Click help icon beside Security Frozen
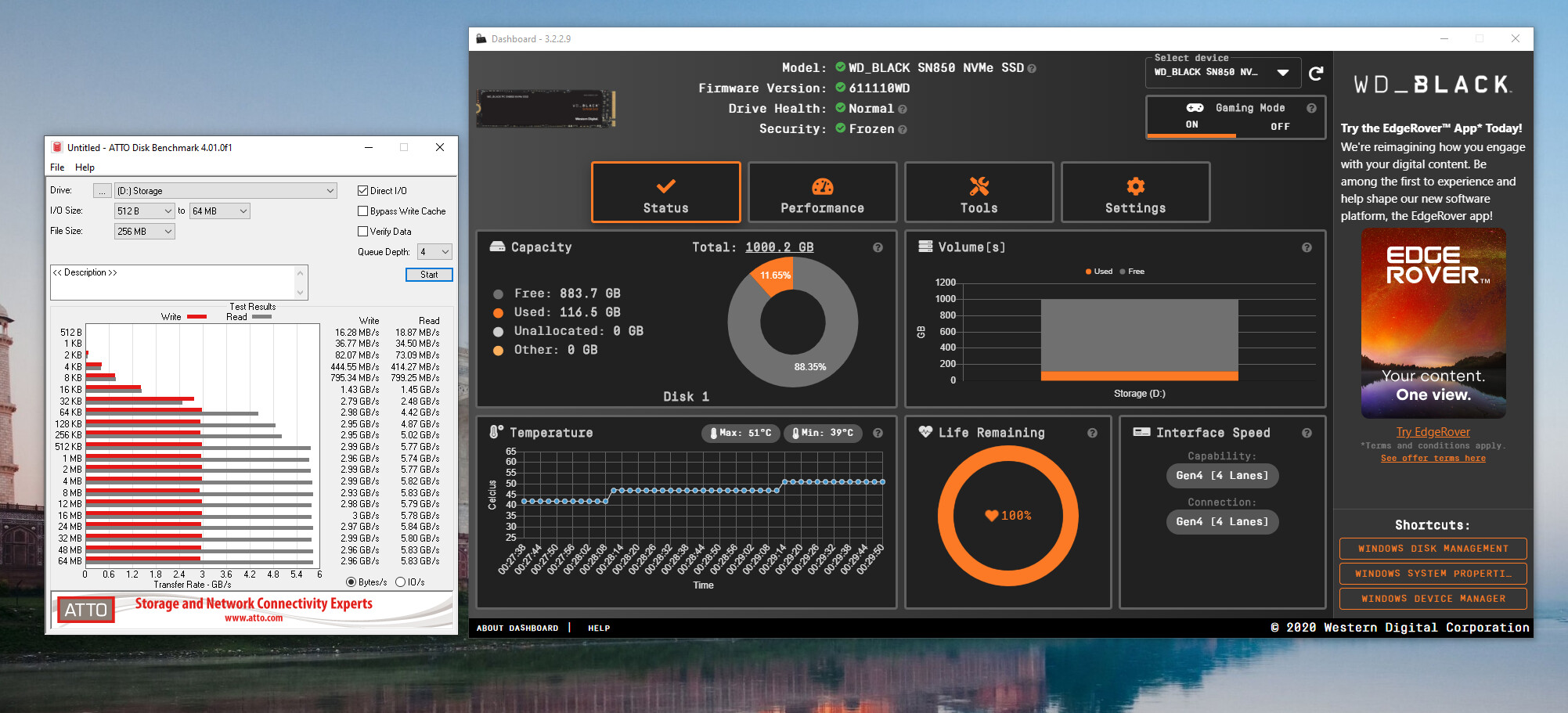The height and width of the screenshot is (713, 1568). [x=903, y=130]
